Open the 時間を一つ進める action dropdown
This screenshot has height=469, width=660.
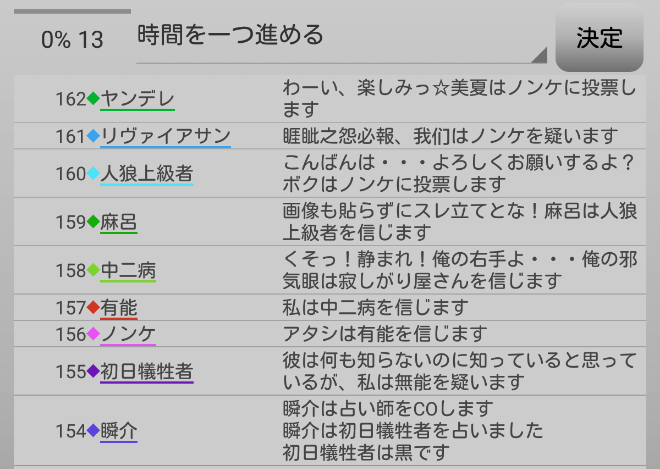tap(340, 37)
